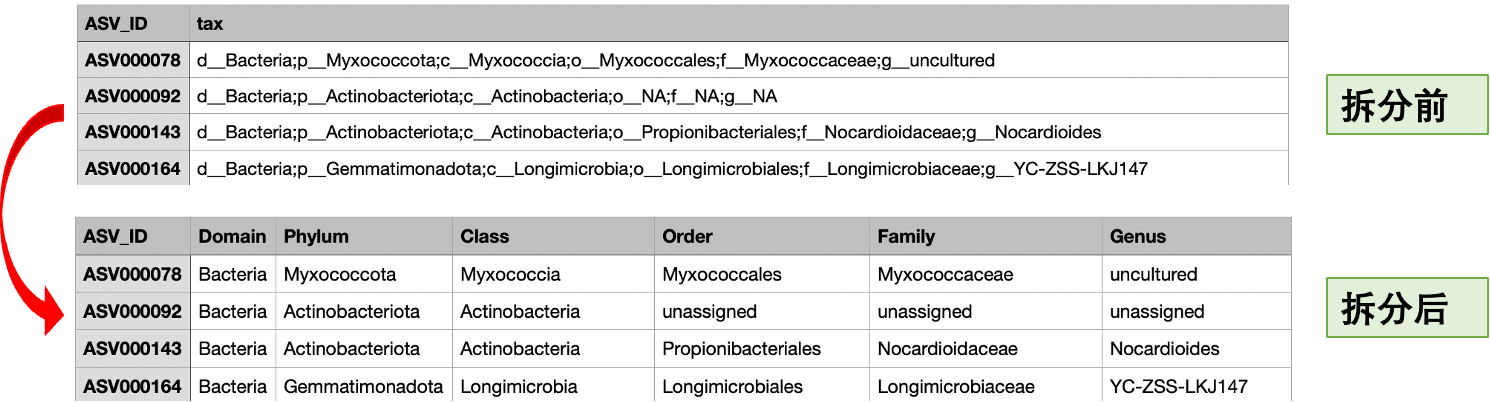Select the tax column header

coord(210,23)
